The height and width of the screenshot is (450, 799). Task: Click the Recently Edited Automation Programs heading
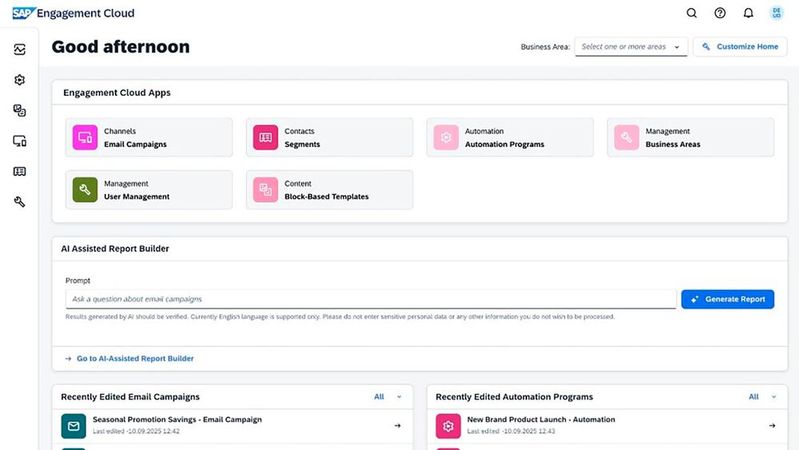(x=514, y=396)
